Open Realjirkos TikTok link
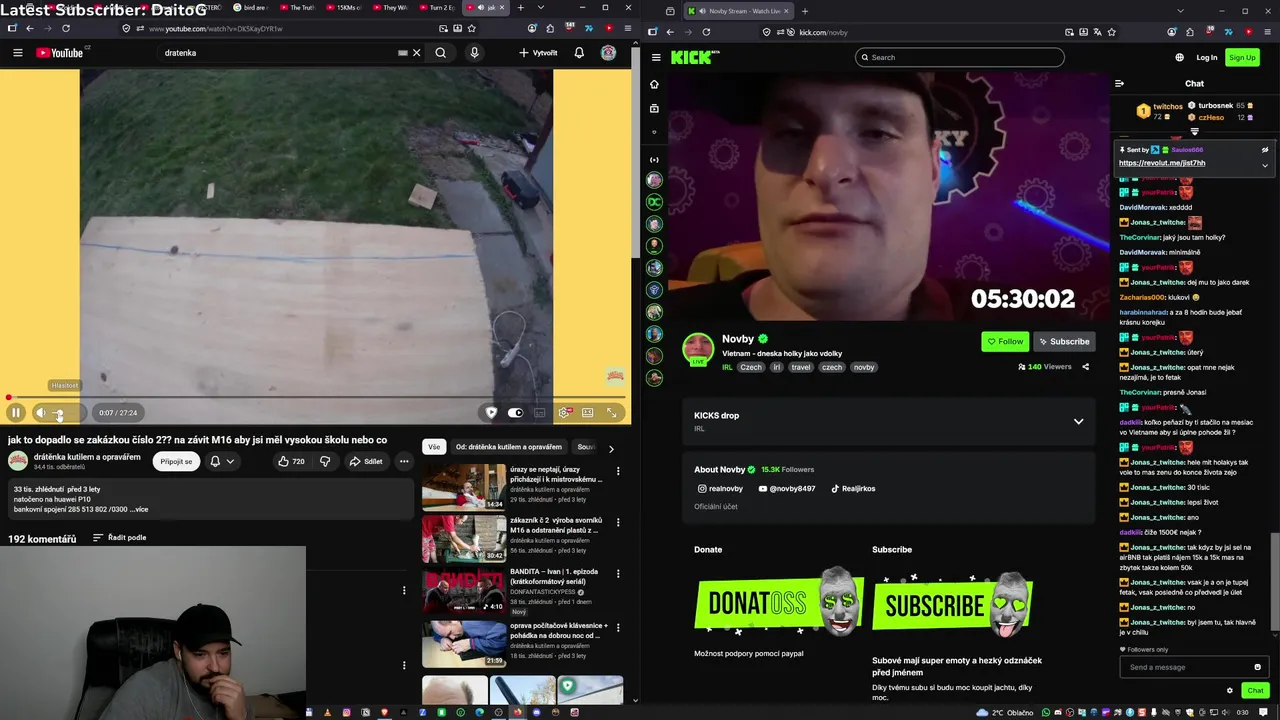This screenshot has width=1280, height=720. coord(853,489)
